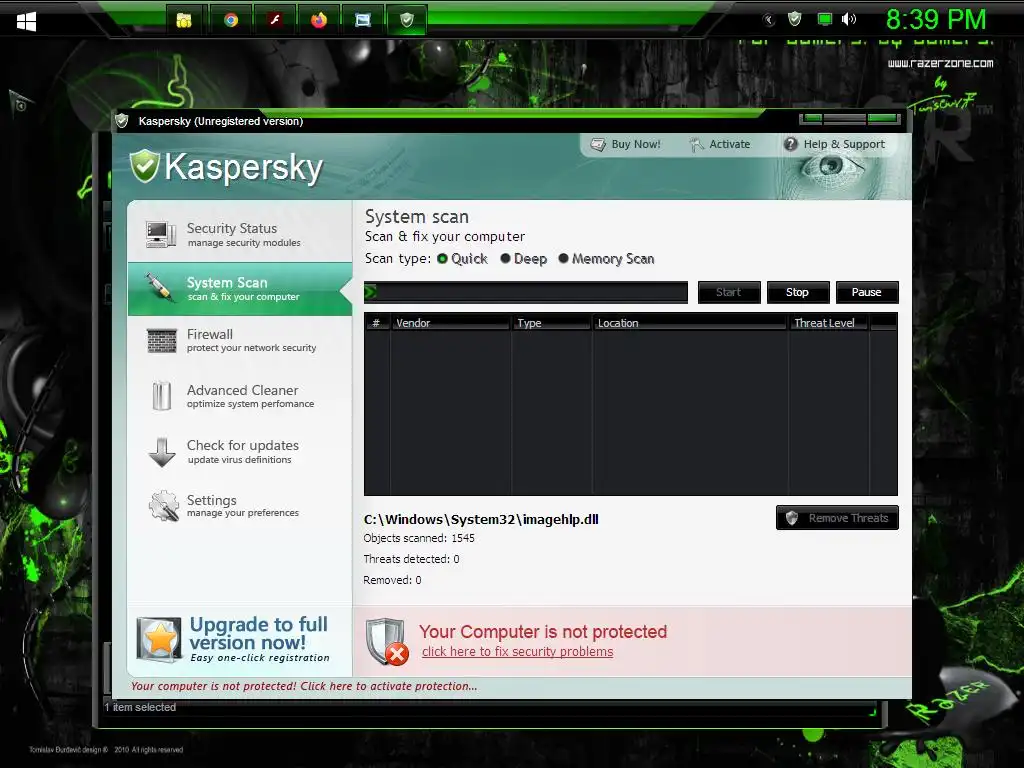Open the speaker volume tray icon

pos(848,20)
